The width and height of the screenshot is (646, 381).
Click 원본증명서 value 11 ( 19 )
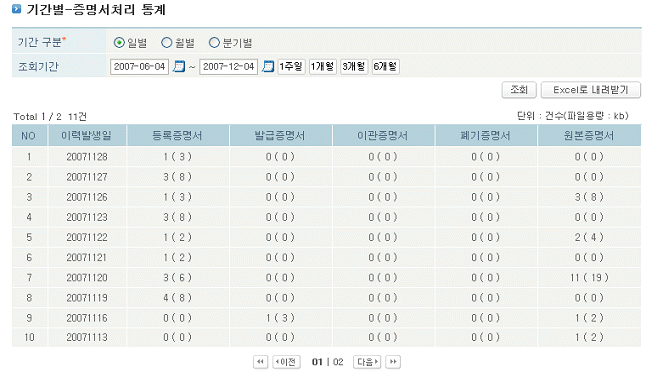pos(589,278)
